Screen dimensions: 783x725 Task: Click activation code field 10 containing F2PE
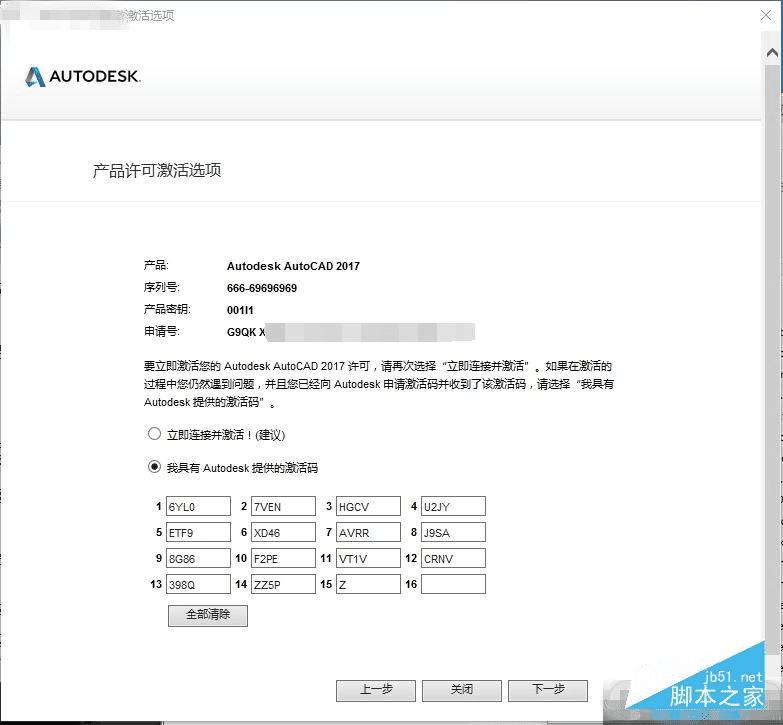(283, 558)
